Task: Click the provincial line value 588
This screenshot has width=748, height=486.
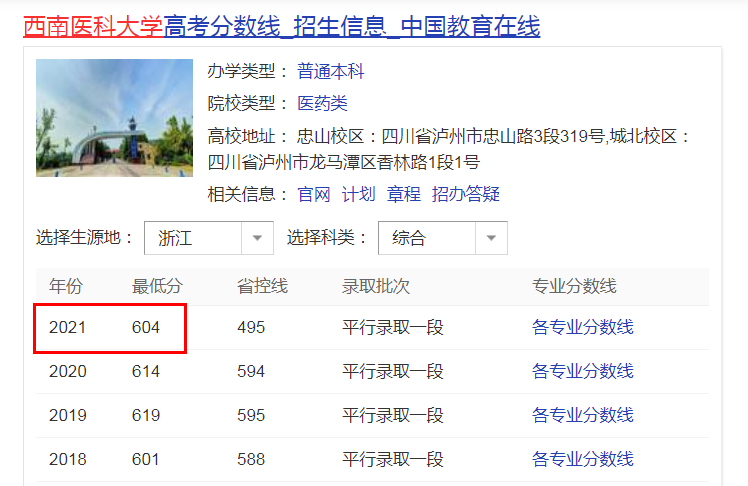Action: (x=251, y=459)
